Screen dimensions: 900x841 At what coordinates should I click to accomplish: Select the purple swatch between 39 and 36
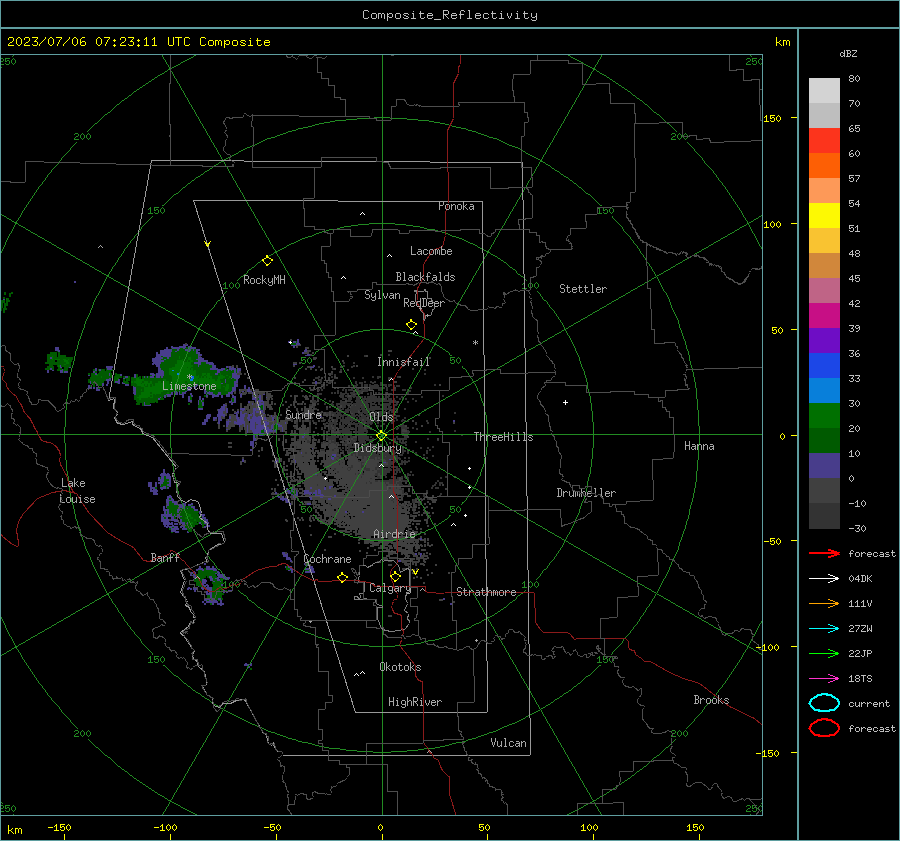pyautogui.click(x=824, y=340)
